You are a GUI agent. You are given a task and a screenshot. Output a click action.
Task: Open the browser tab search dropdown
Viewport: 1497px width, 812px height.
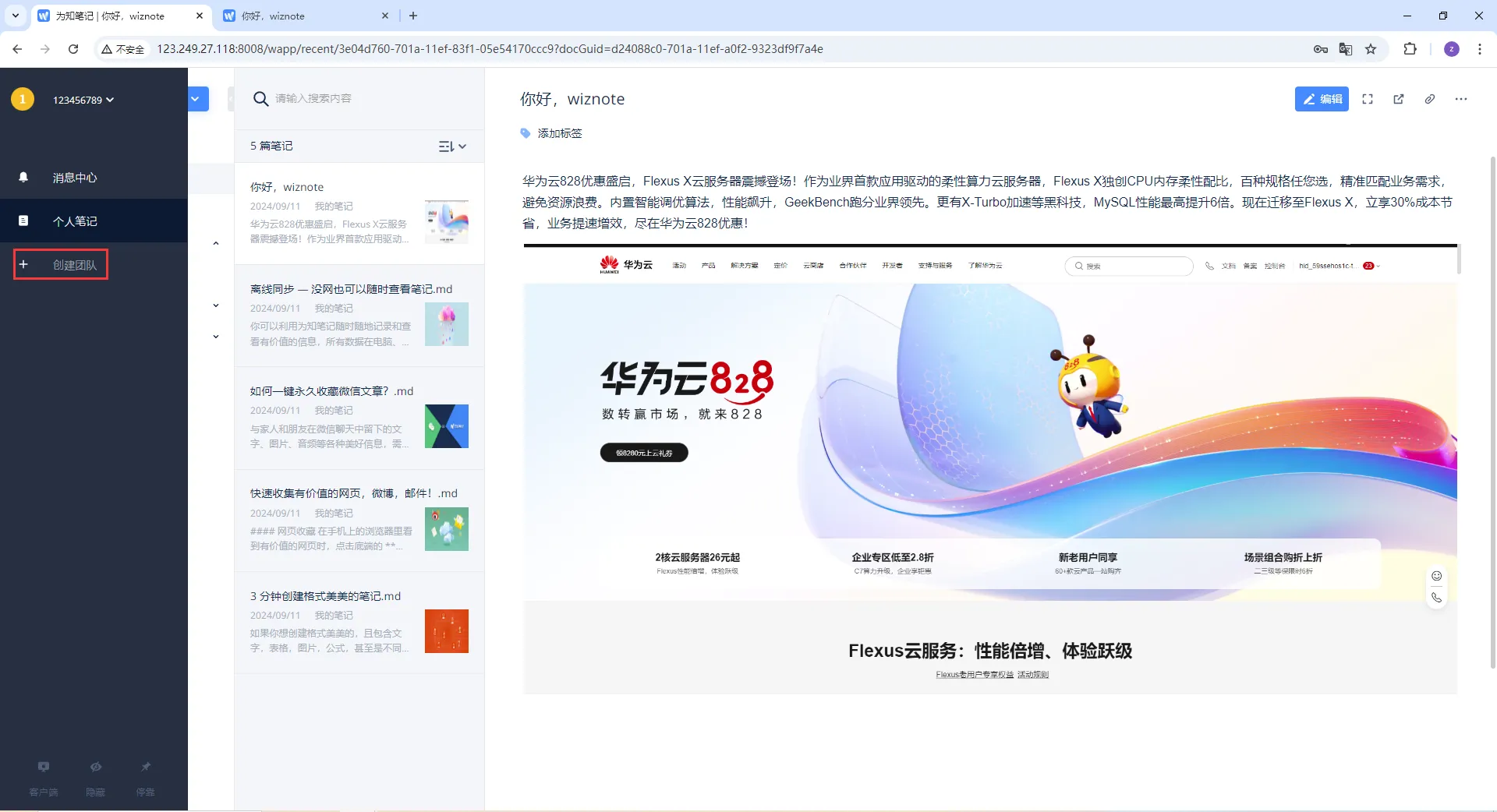pos(15,16)
